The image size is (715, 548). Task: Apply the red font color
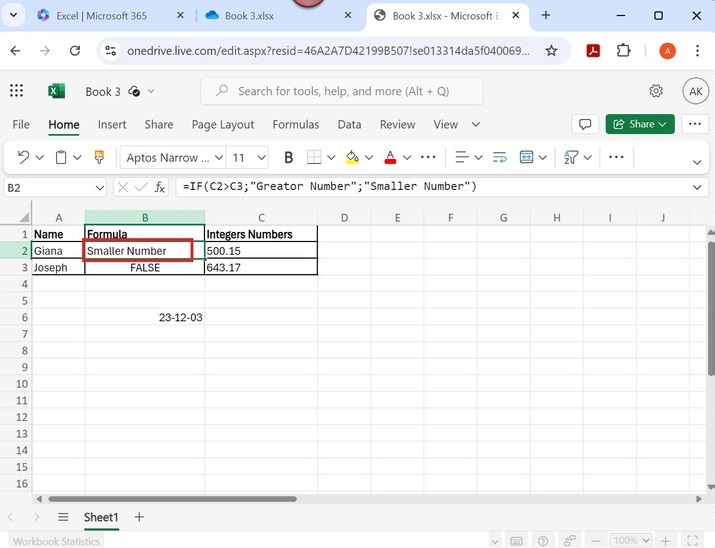tap(390, 157)
